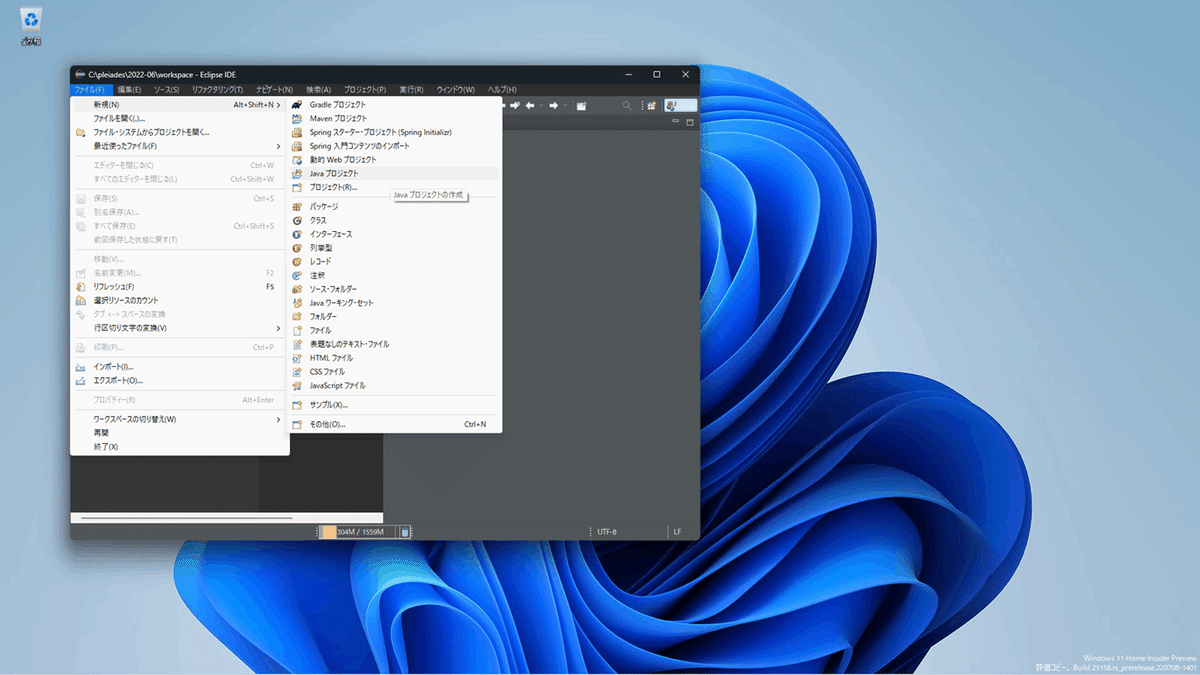Create a new Maven プロジェクト
The height and width of the screenshot is (675, 1200).
[394, 119]
